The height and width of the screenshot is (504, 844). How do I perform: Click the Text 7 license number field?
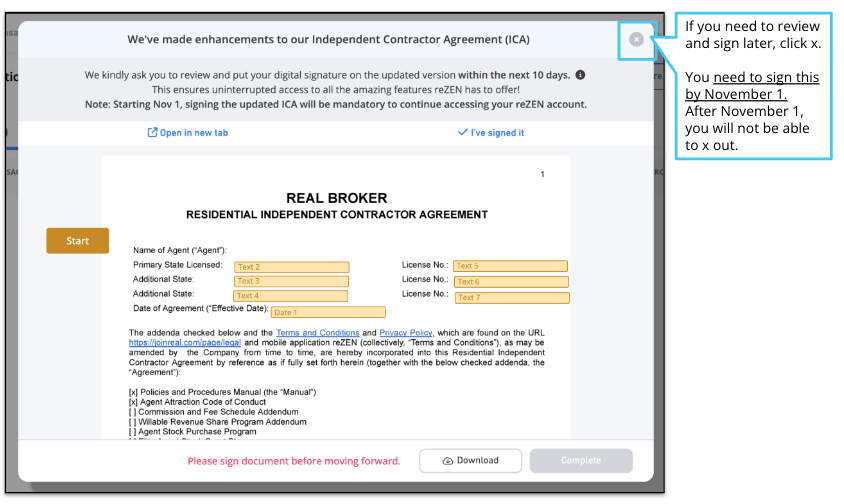[x=512, y=298]
